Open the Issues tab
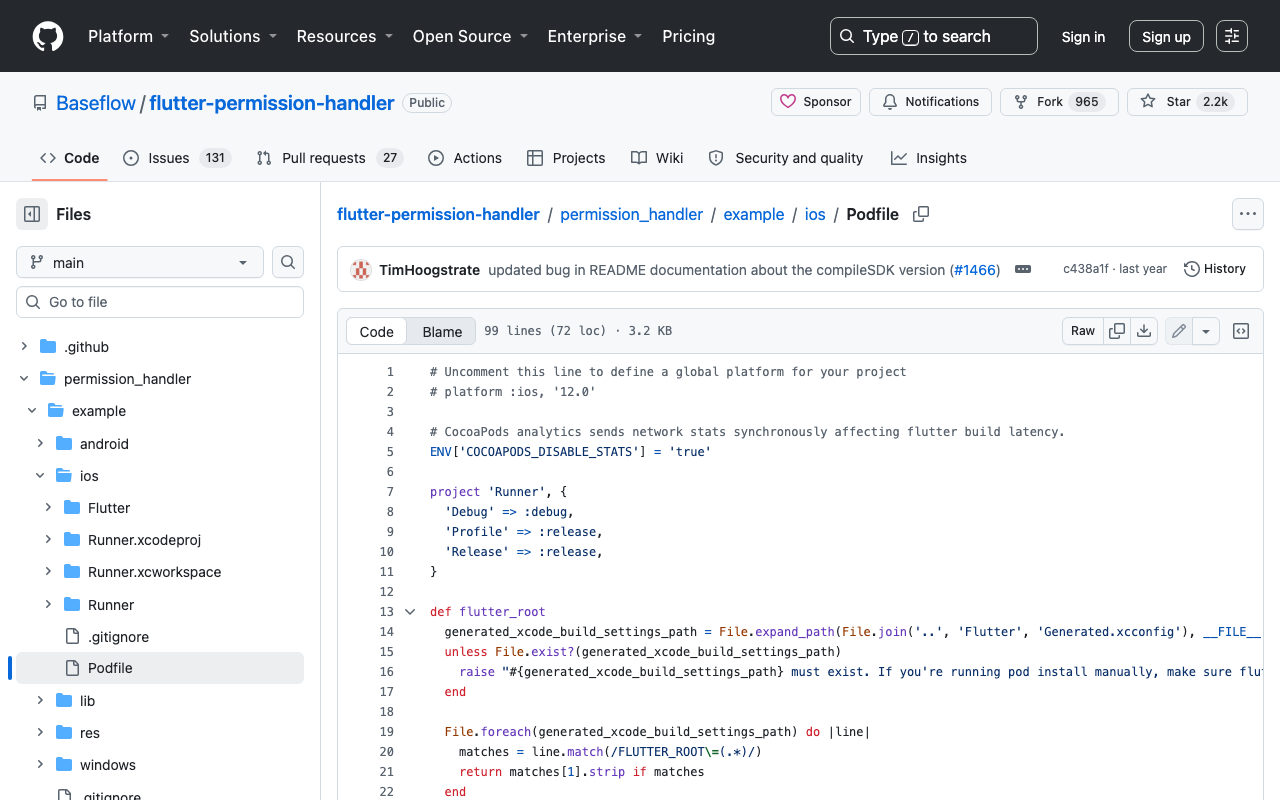This screenshot has width=1280, height=800. pyautogui.click(x=177, y=158)
